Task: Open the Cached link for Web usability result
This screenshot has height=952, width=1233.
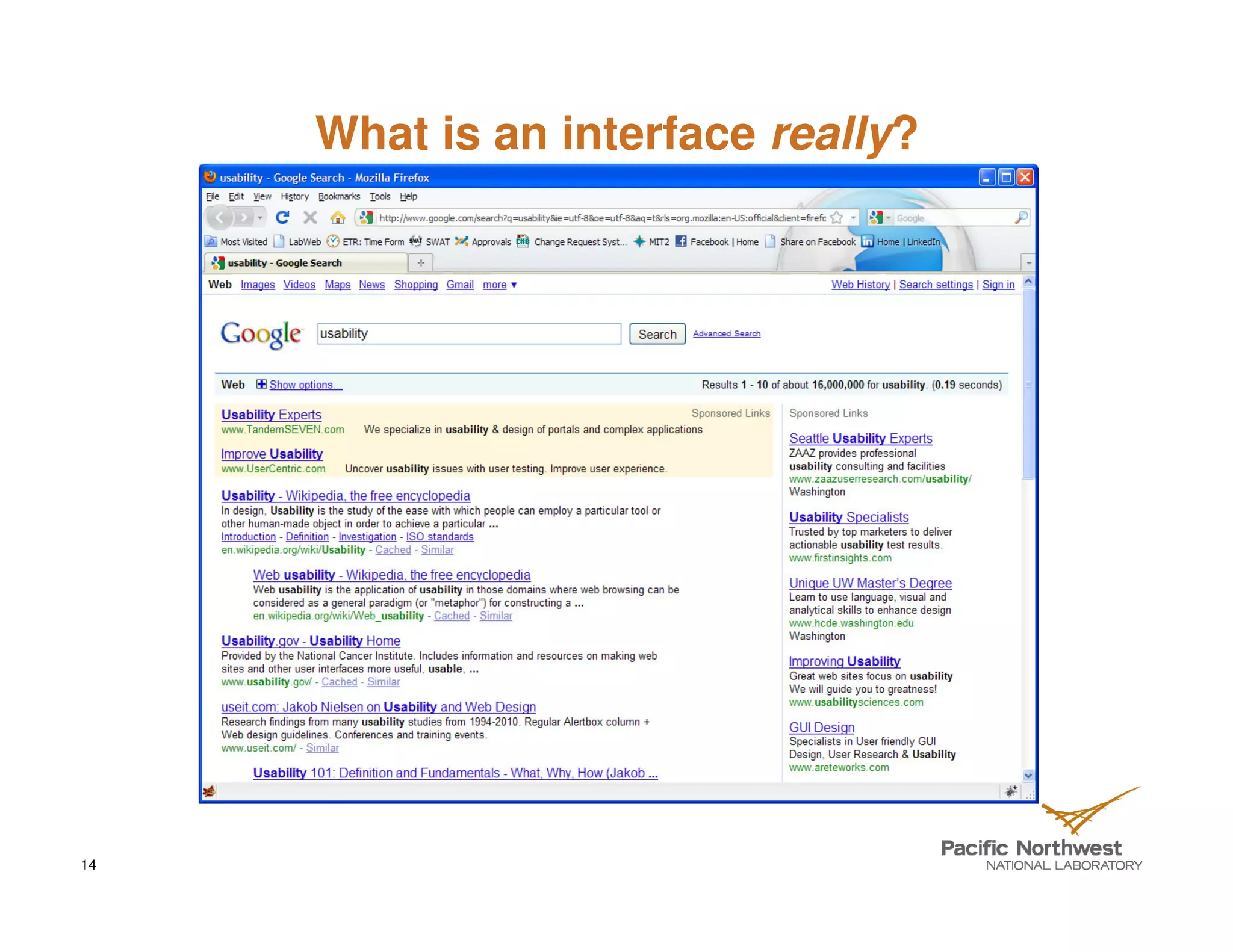Action: coord(452,616)
